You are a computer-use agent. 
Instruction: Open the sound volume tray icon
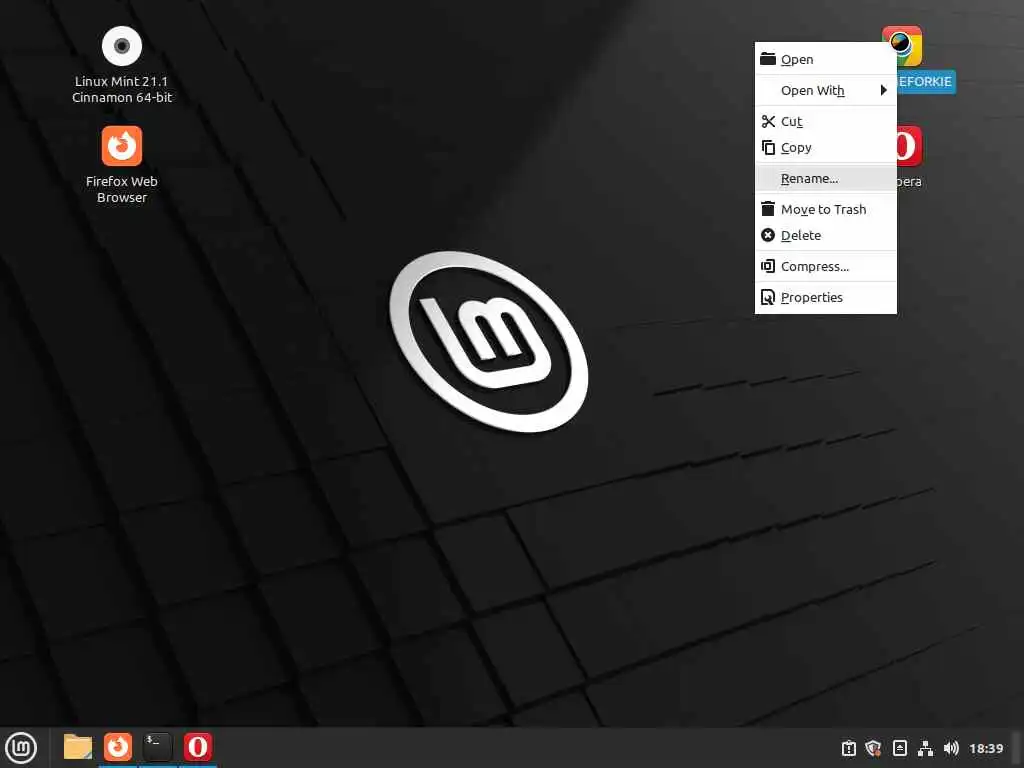pyautogui.click(x=952, y=748)
